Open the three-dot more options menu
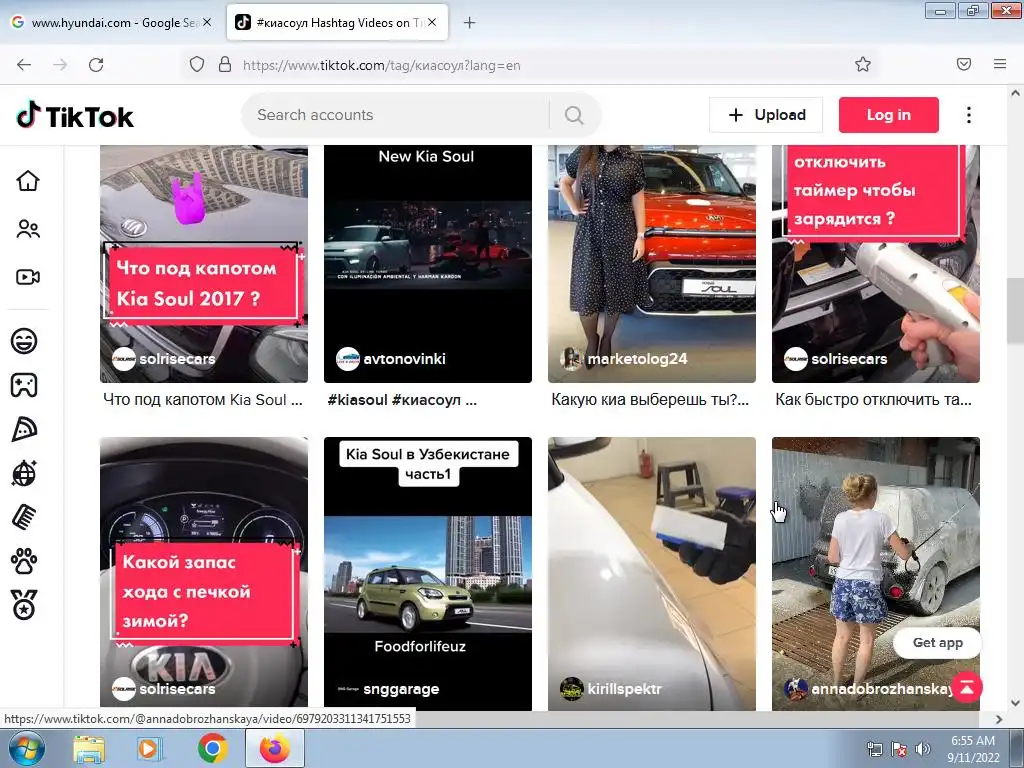Image resolution: width=1024 pixels, height=768 pixels. [968, 115]
